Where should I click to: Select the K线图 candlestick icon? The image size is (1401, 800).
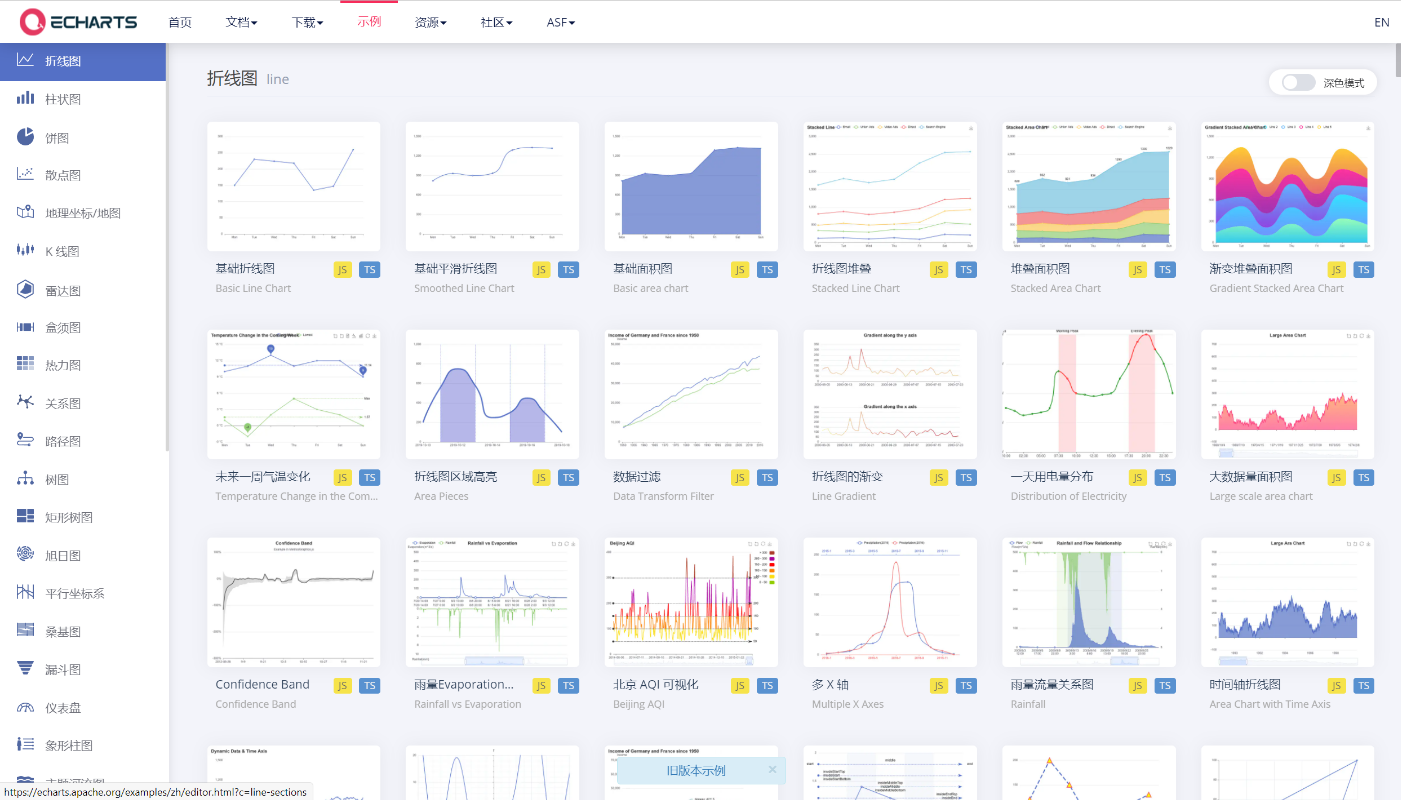click(26, 251)
